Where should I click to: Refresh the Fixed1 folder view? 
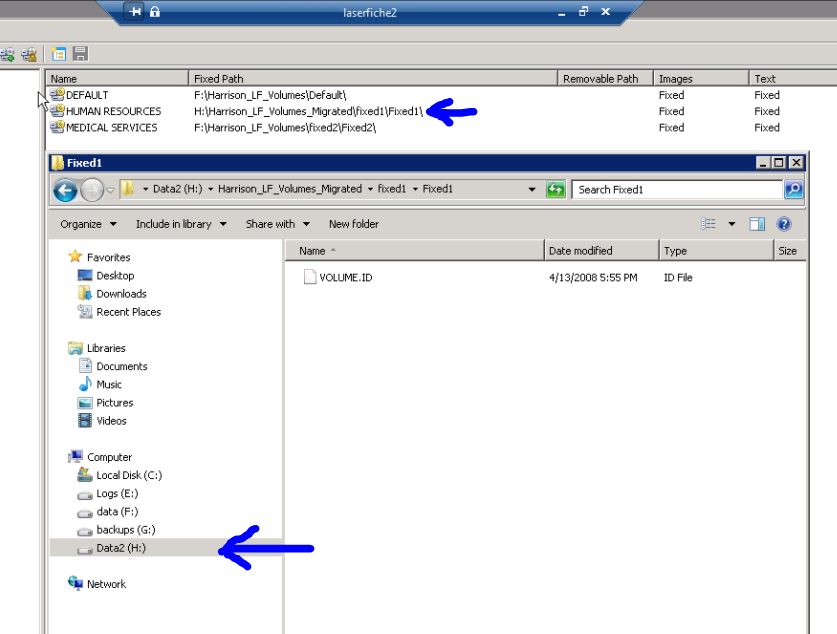click(556, 189)
